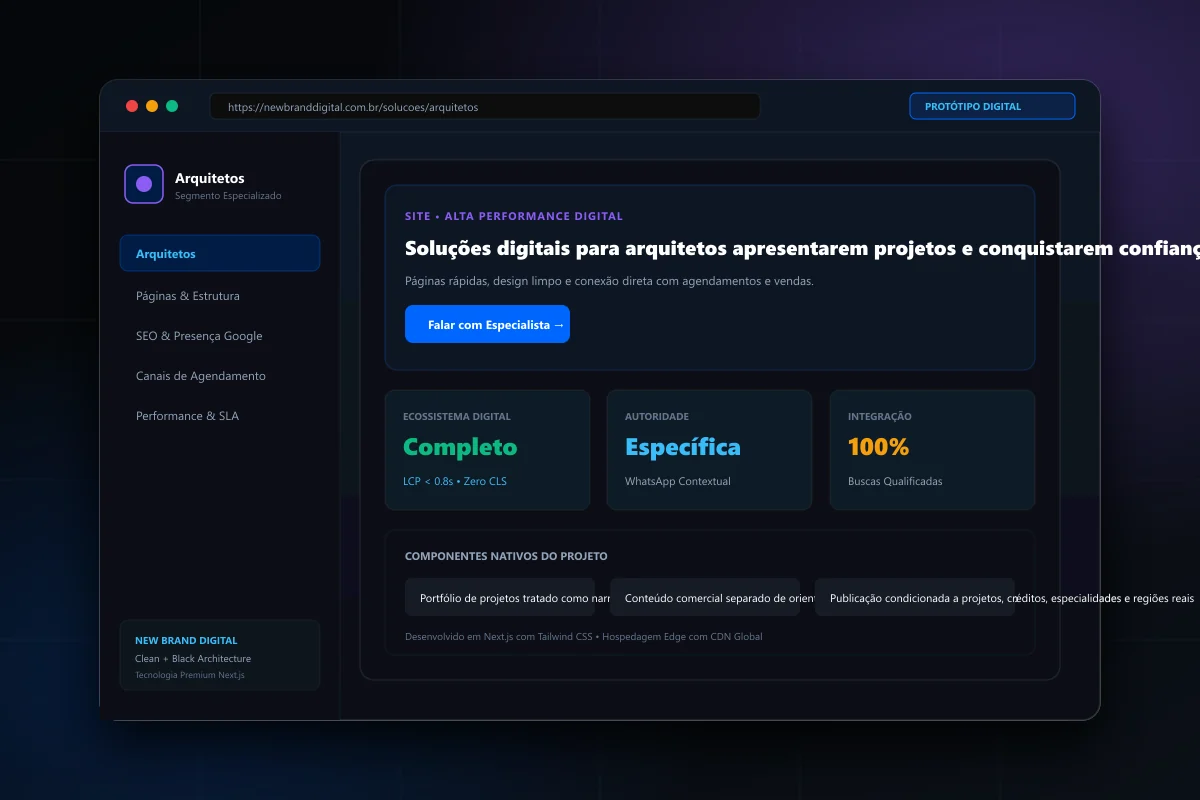Click the red close window dot

(x=132, y=106)
